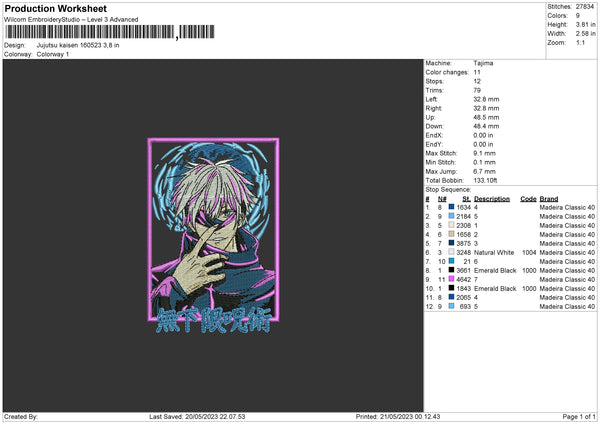Click the "Colorway 1" value
The image size is (600, 424).
pos(53,54)
